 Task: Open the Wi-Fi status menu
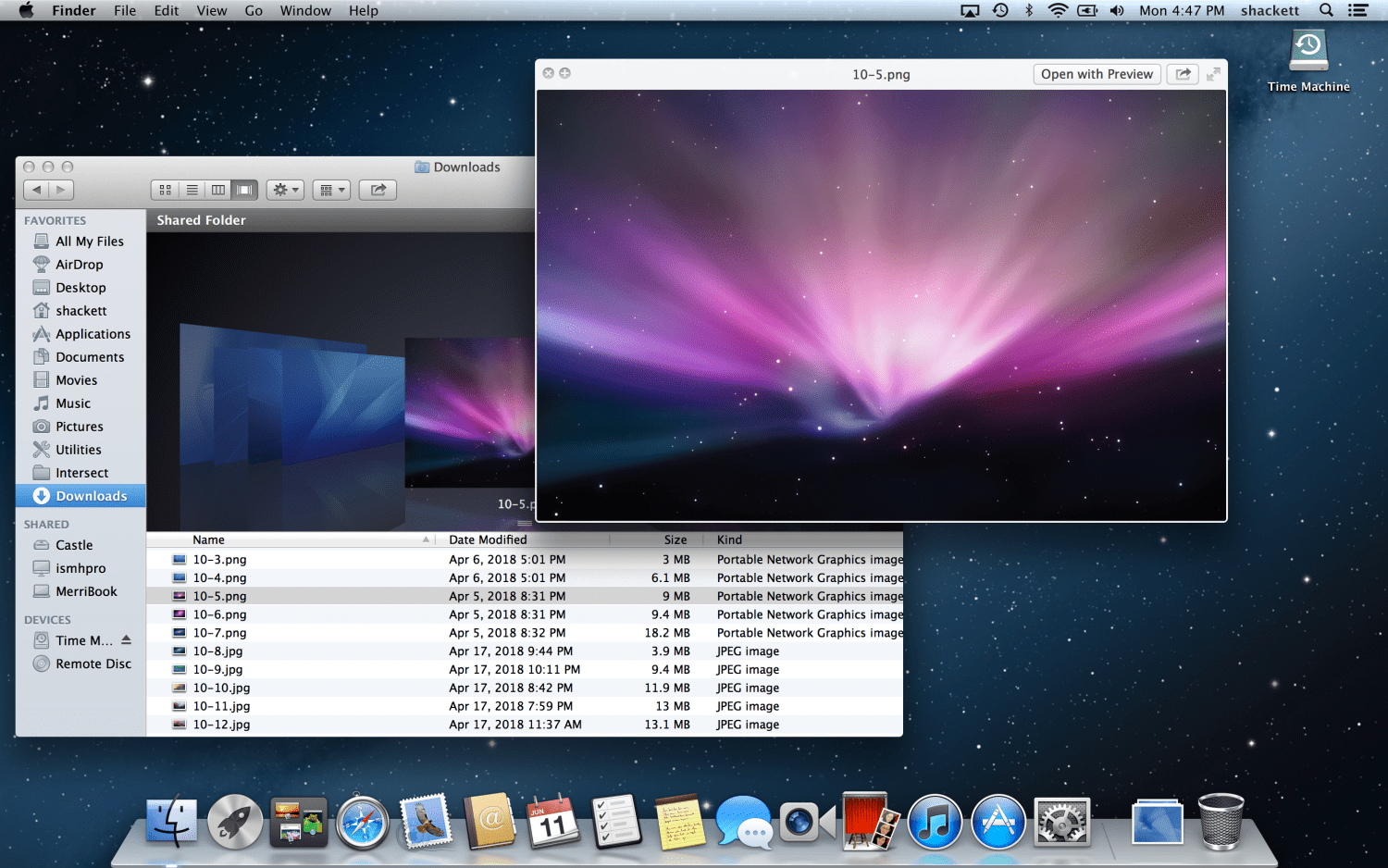tap(1057, 10)
